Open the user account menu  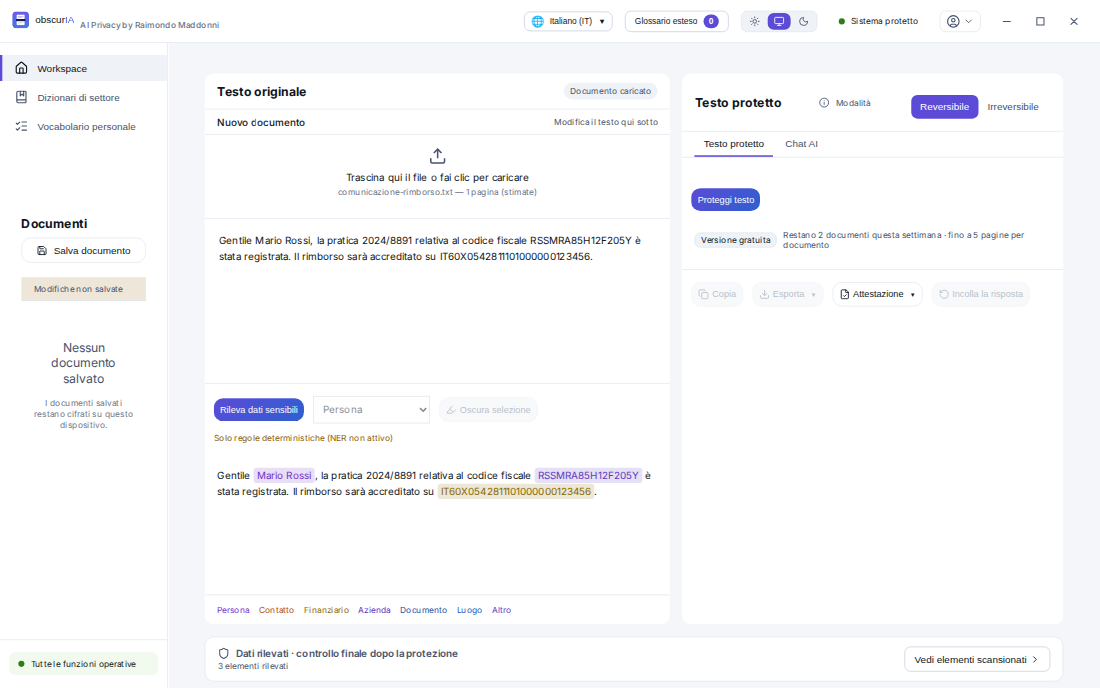960,21
